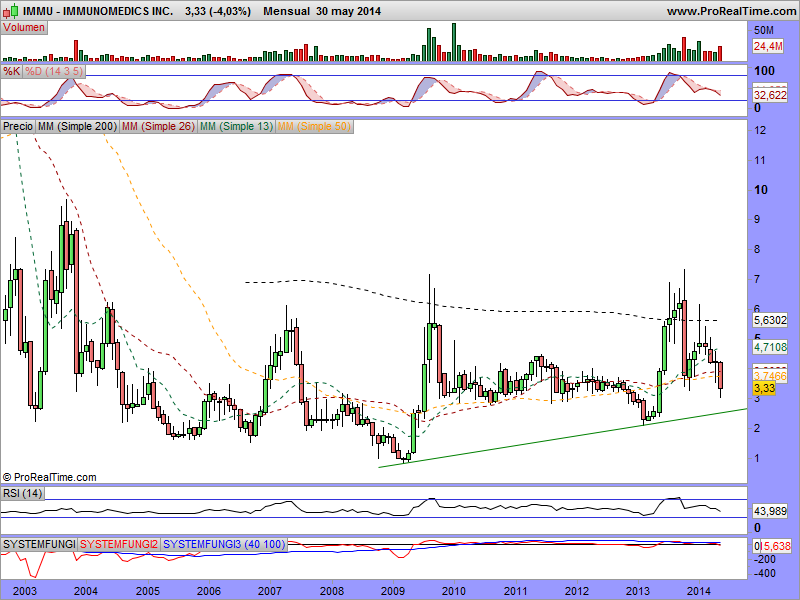The image size is (800, 600).
Task: Click the %K stochastic label
Action: tap(11, 71)
